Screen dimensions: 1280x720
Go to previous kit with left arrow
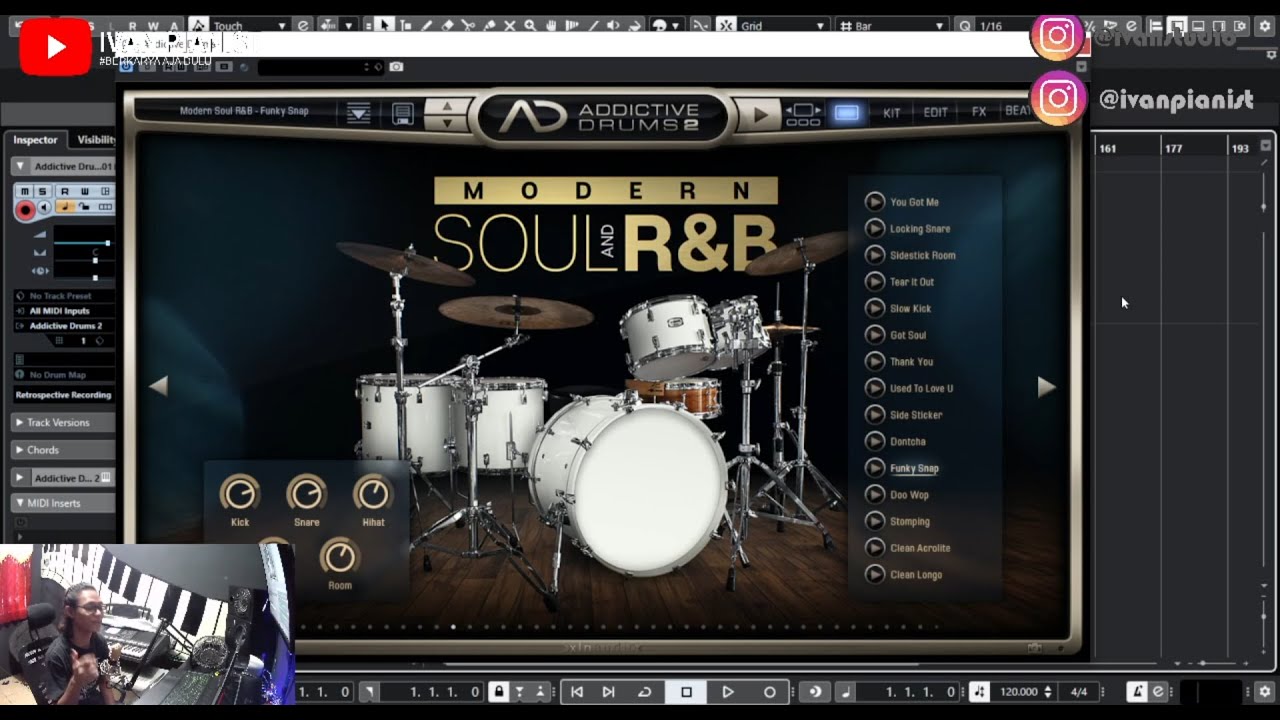[x=158, y=386]
